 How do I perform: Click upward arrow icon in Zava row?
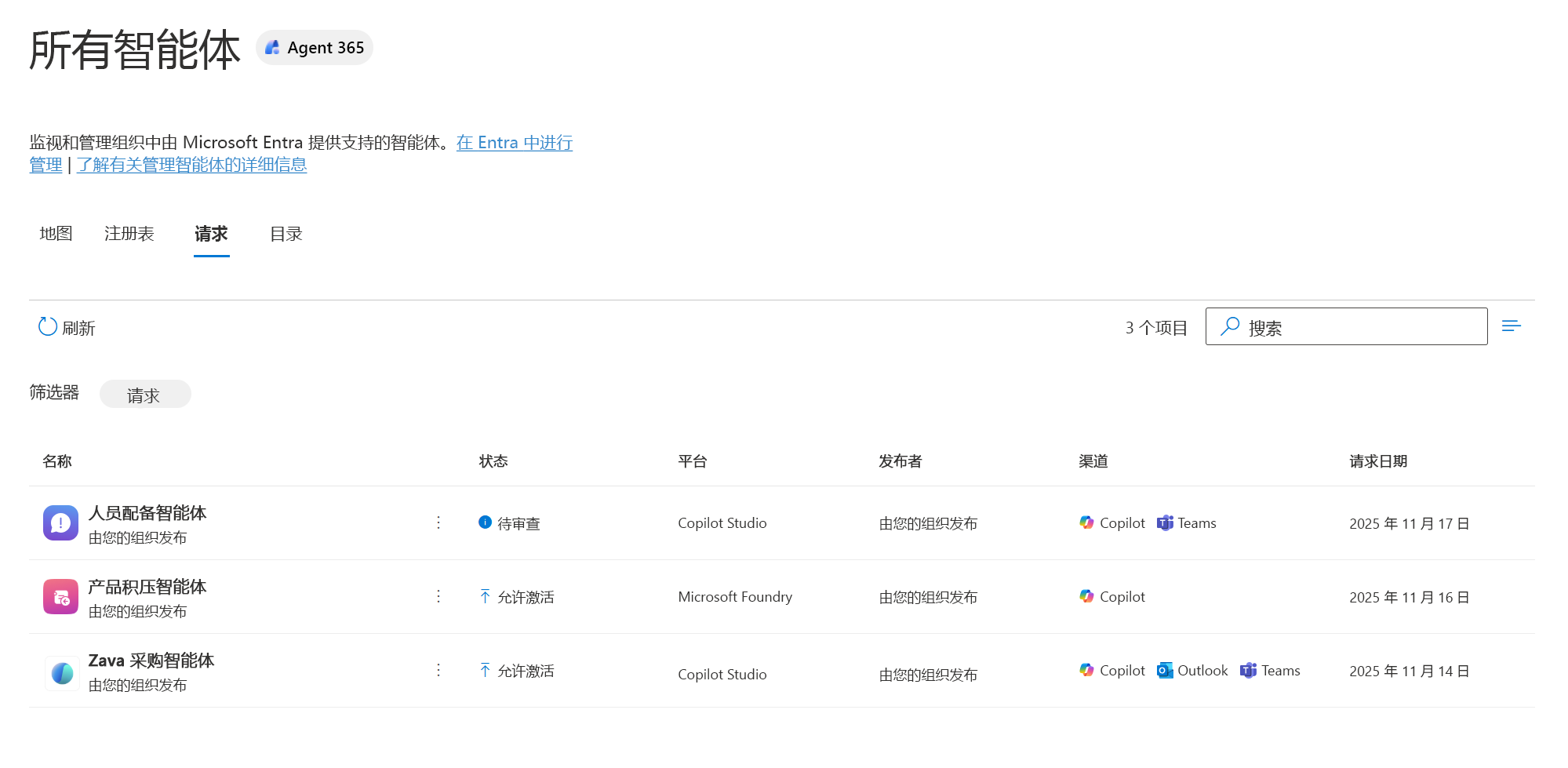pyautogui.click(x=485, y=670)
